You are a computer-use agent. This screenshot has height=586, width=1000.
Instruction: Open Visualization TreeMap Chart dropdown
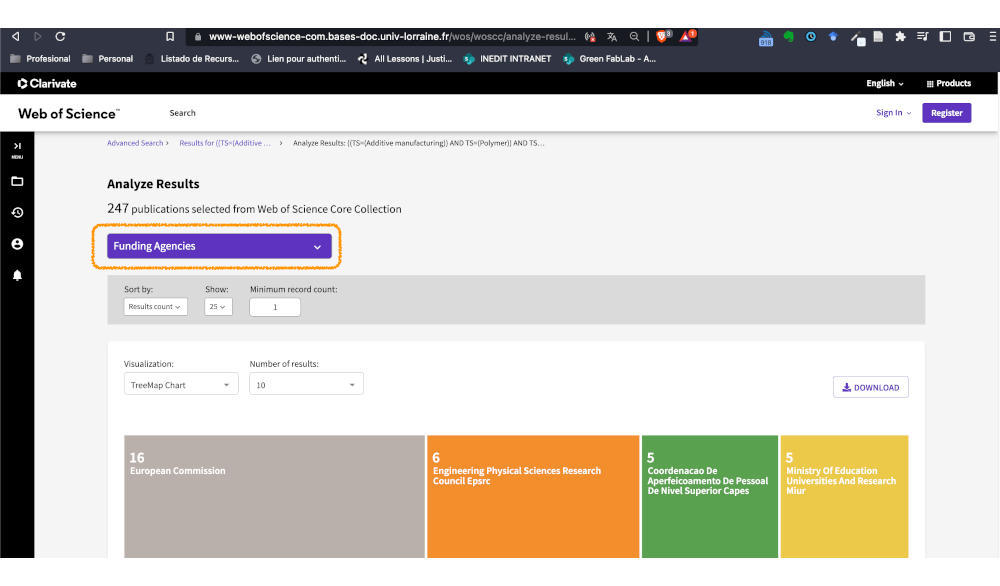pos(181,385)
